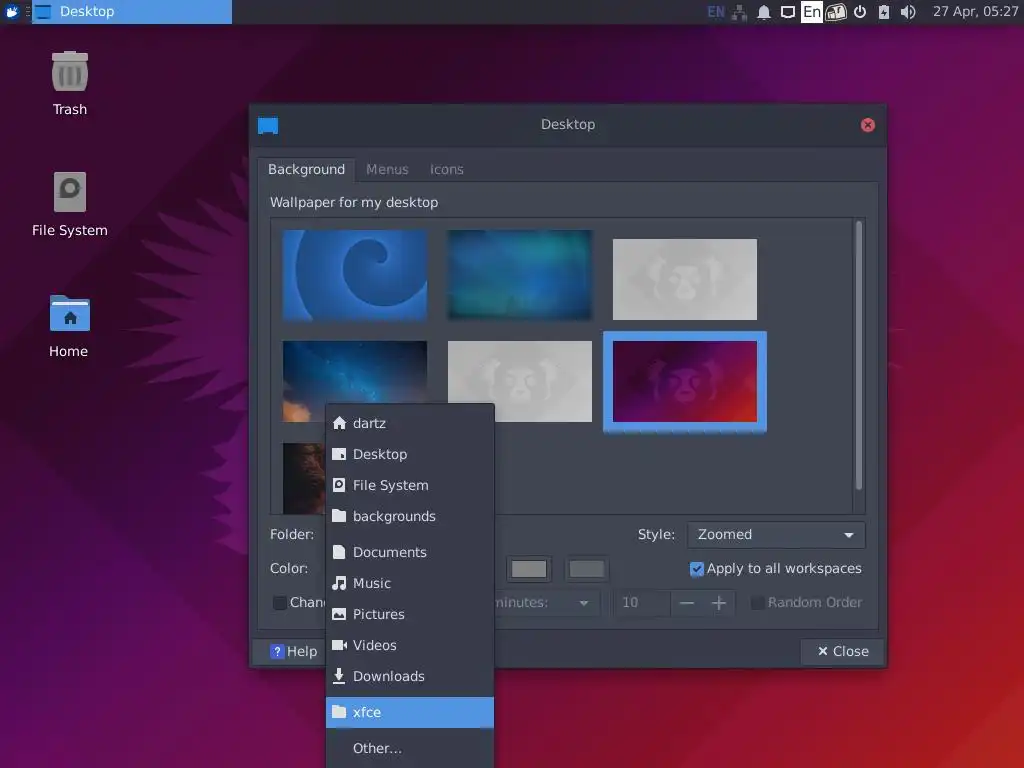The width and height of the screenshot is (1024, 768).
Task: Click the power manager tray icon
Action: click(860, 12)
